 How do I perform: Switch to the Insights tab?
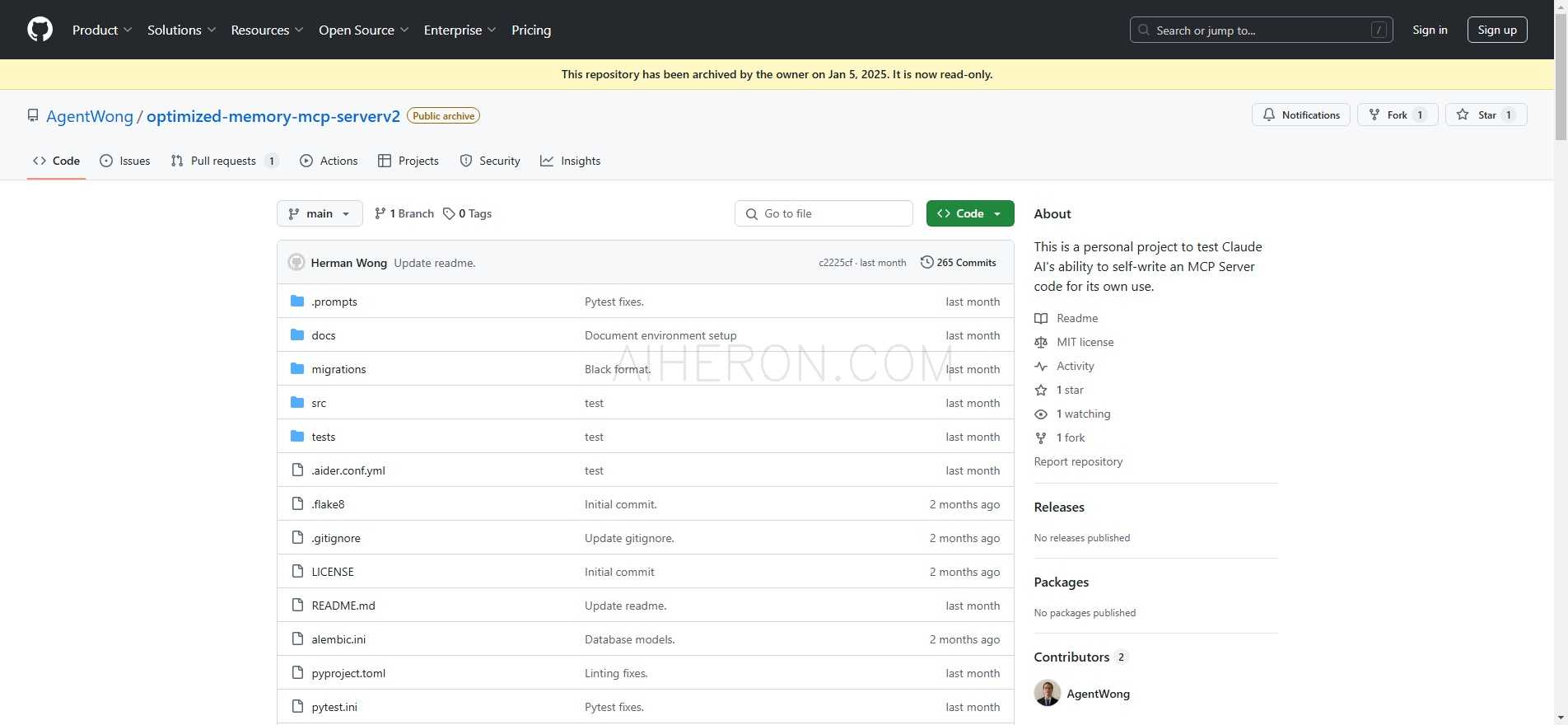(x=571, y=161)
